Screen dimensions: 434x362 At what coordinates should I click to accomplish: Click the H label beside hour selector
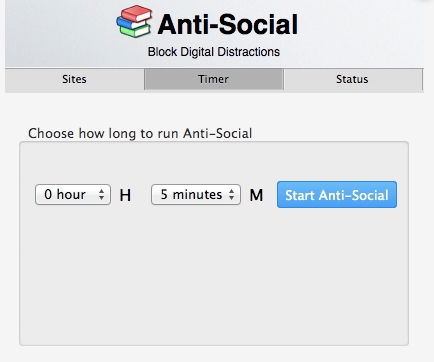[x=125, y=195]
